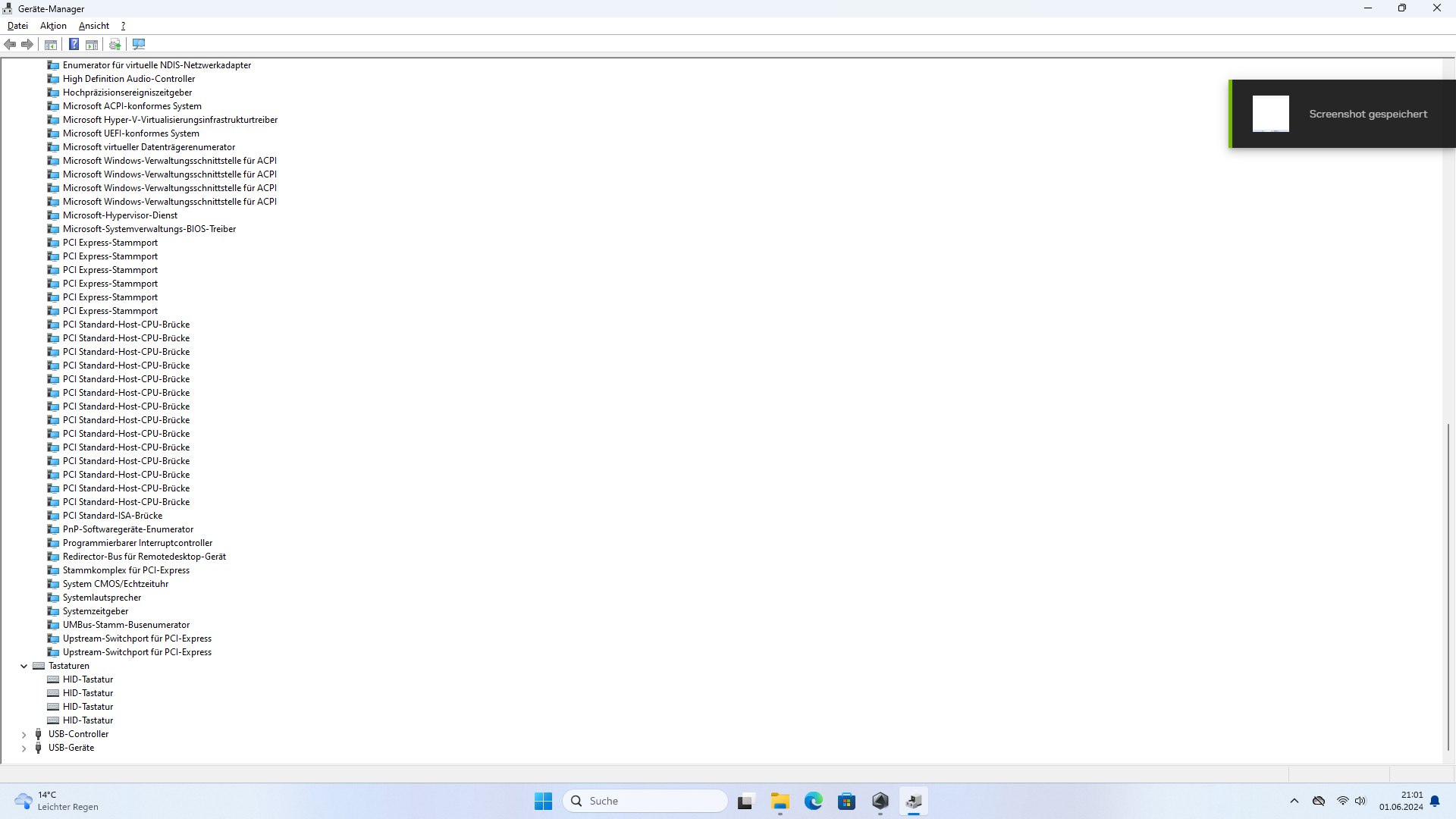
Task: Click the Screenshot gespeichert notification
Action: click(1342, 114)
